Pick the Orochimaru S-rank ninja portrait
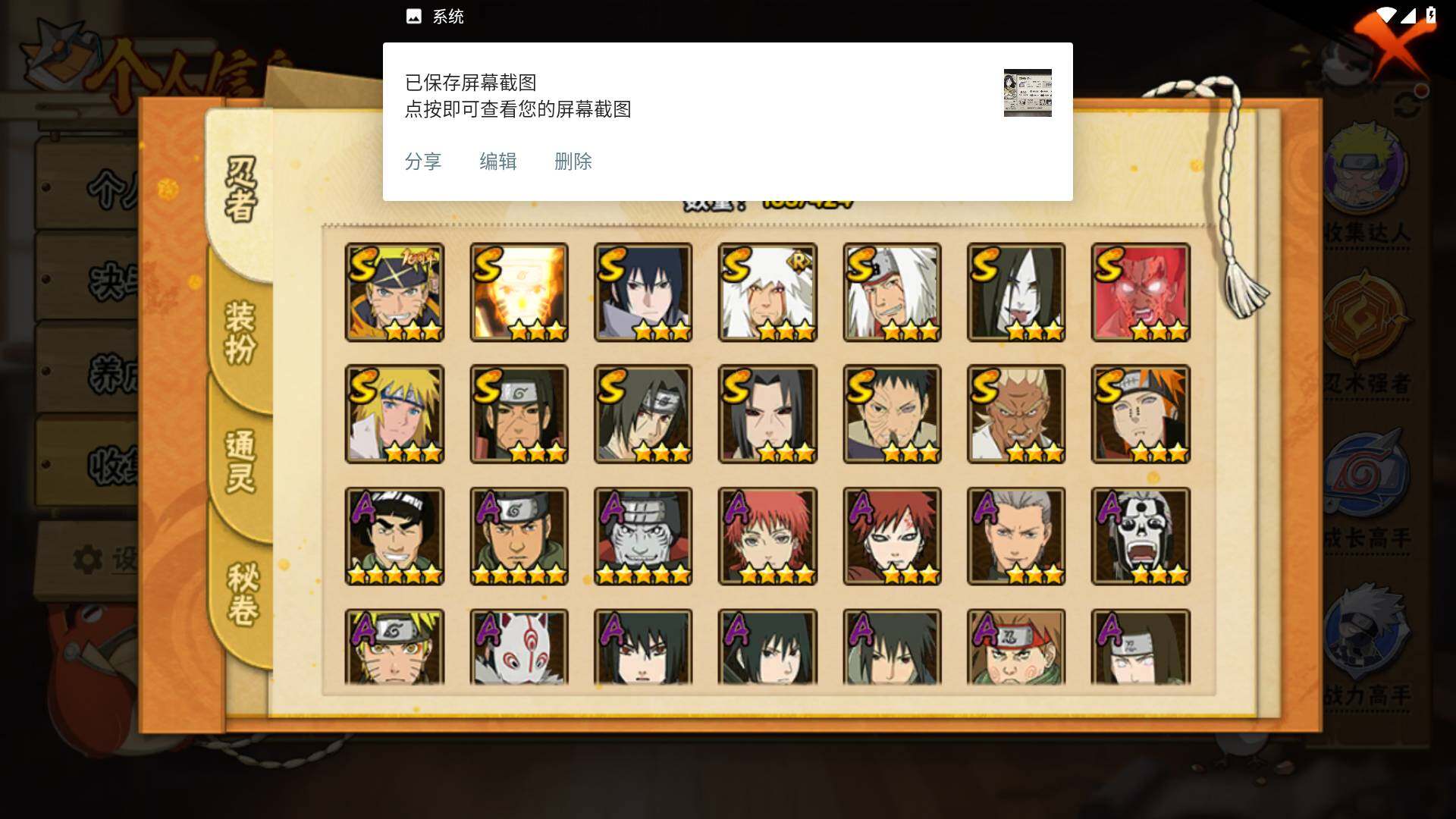The height and width of the screenshot is (819, 1456). coord(1016,292)
